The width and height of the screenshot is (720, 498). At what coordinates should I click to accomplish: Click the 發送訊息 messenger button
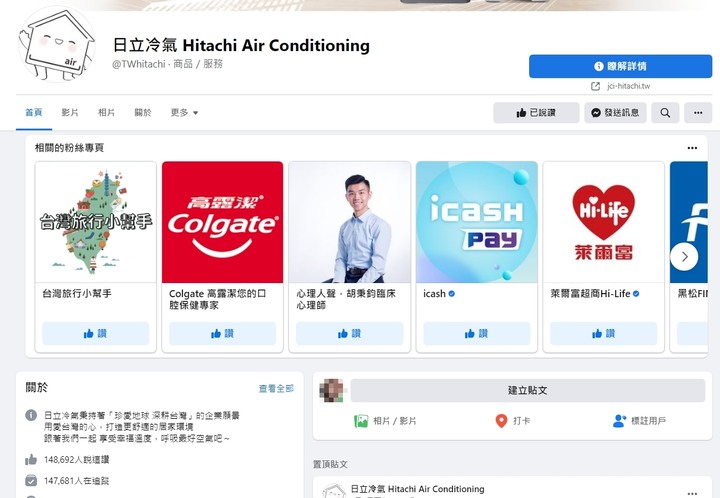(x=615, y=112)
